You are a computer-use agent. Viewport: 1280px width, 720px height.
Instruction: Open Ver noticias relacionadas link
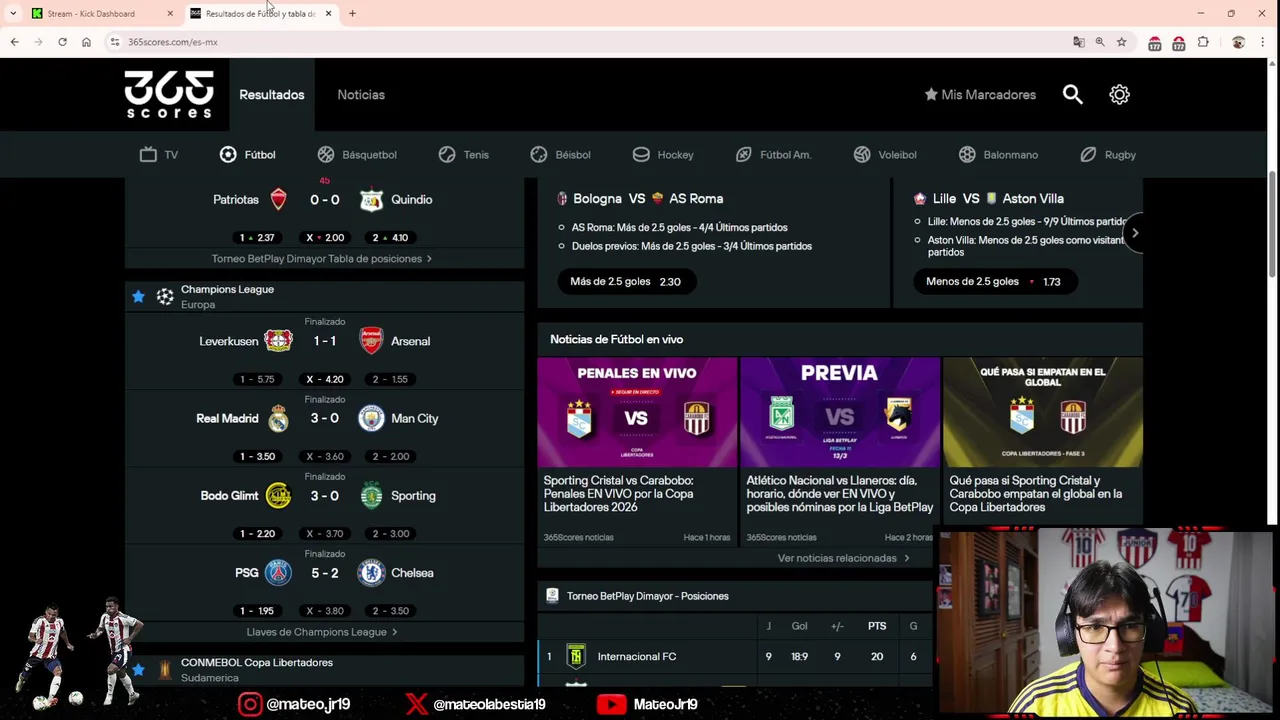844,558
